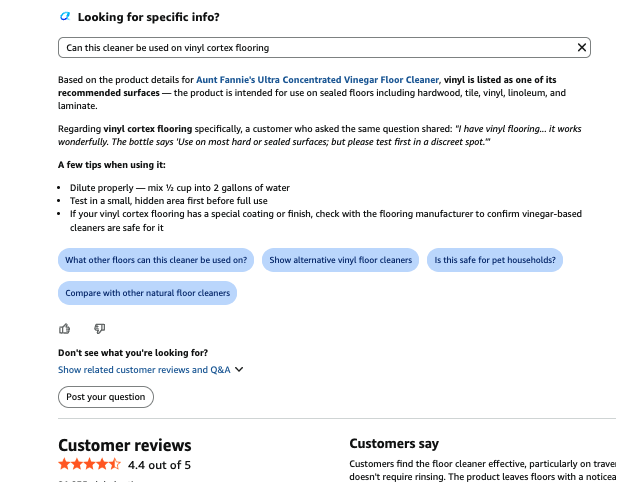Open Show related customer reviews and Q&A

[x=144, y=370]
